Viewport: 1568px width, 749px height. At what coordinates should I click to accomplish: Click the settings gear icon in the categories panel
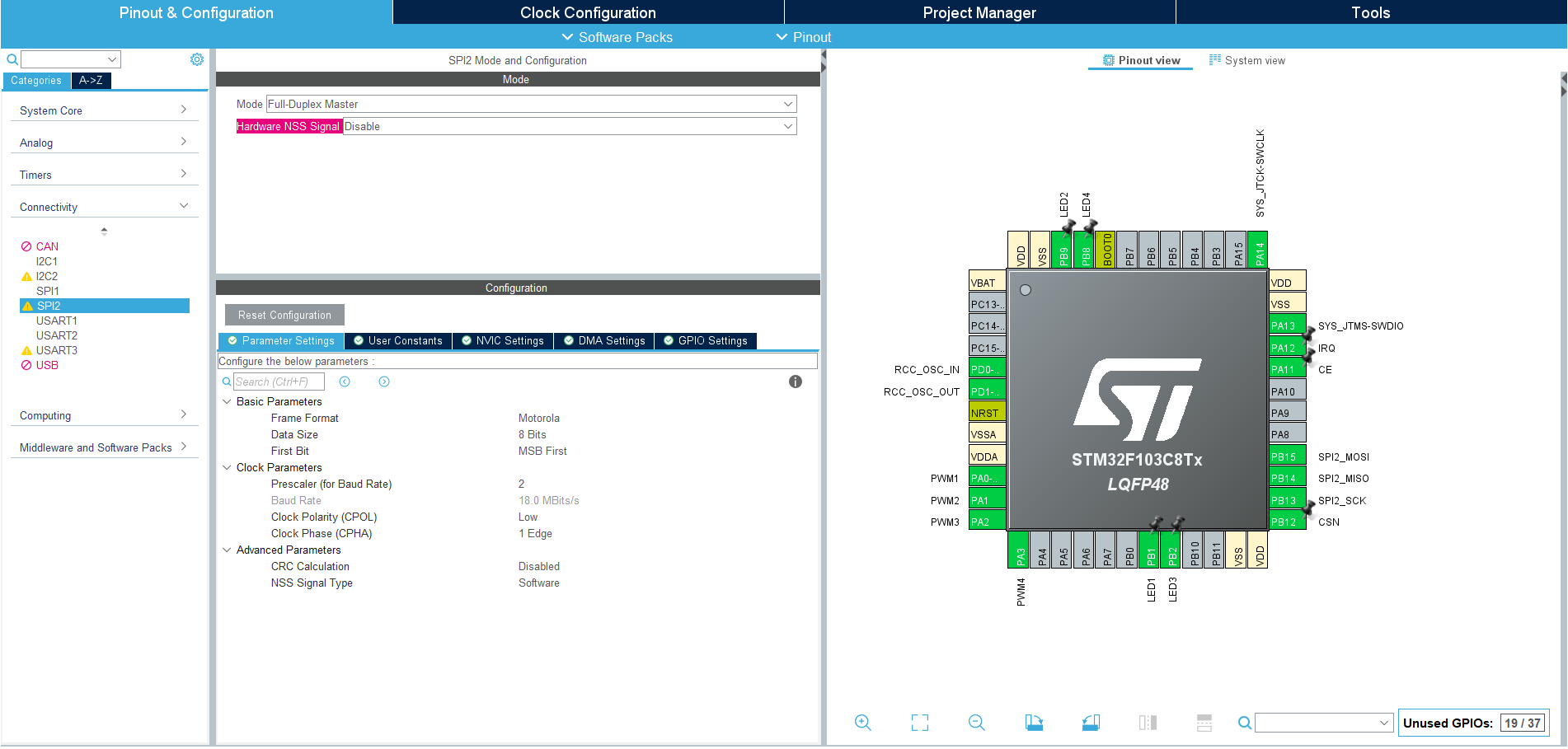coord(197,59)
